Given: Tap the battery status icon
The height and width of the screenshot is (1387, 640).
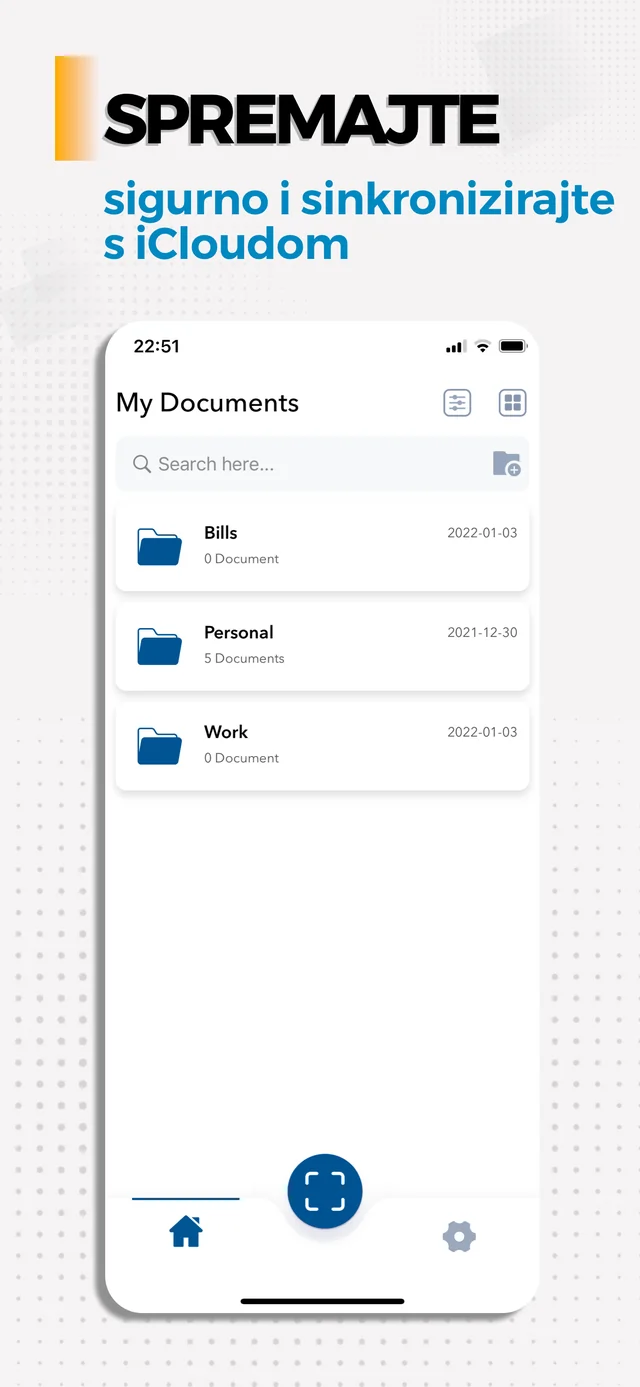Looking at the screenshot, I should (x=513, y=346).
